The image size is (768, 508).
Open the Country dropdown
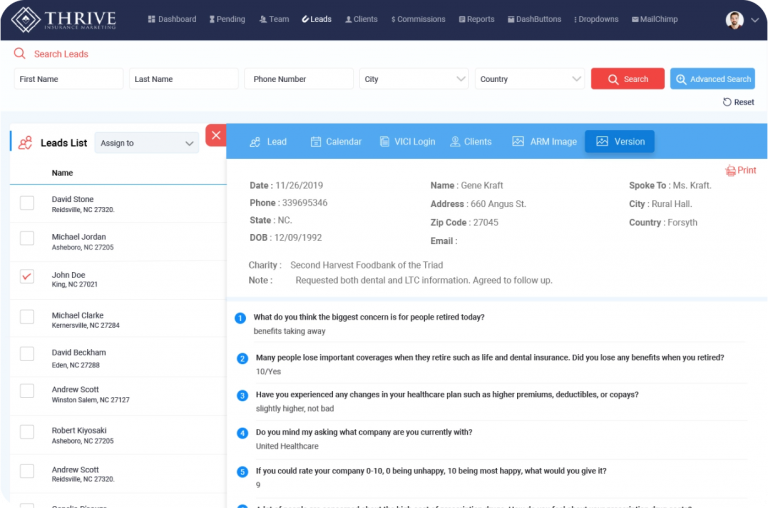click(529, 79)
